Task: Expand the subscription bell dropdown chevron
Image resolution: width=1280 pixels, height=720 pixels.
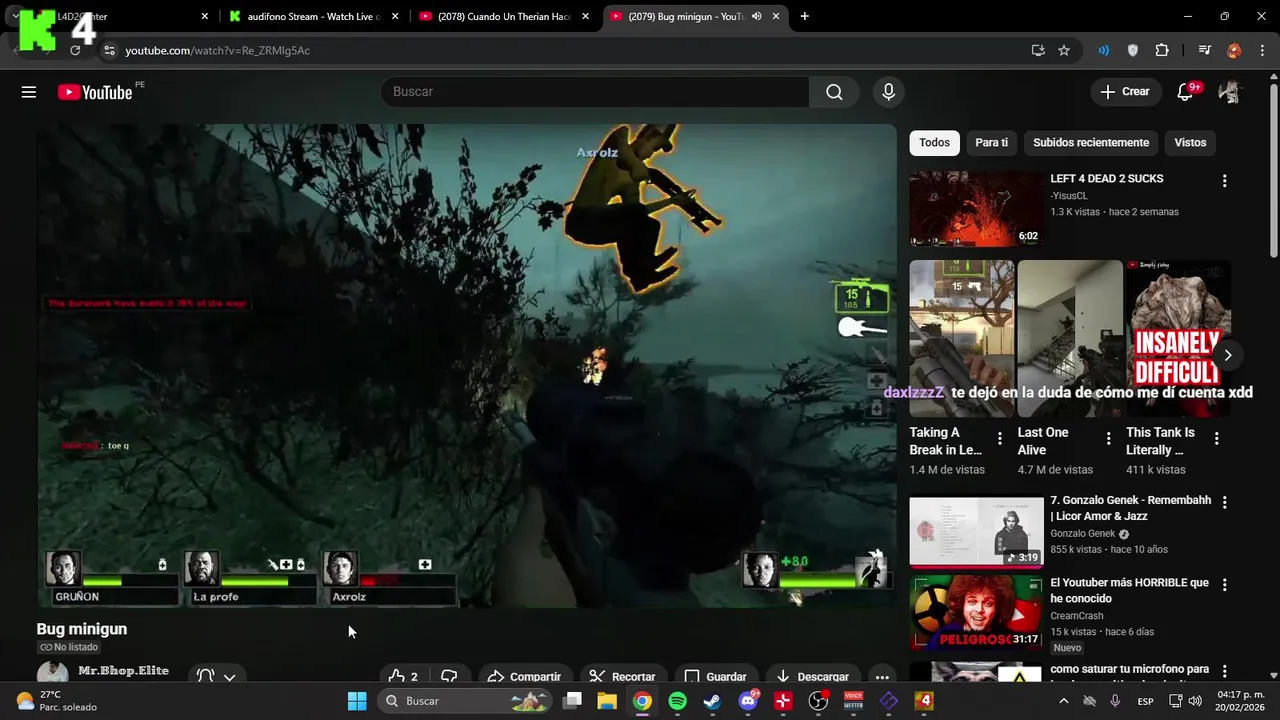Action: point(229,677)
